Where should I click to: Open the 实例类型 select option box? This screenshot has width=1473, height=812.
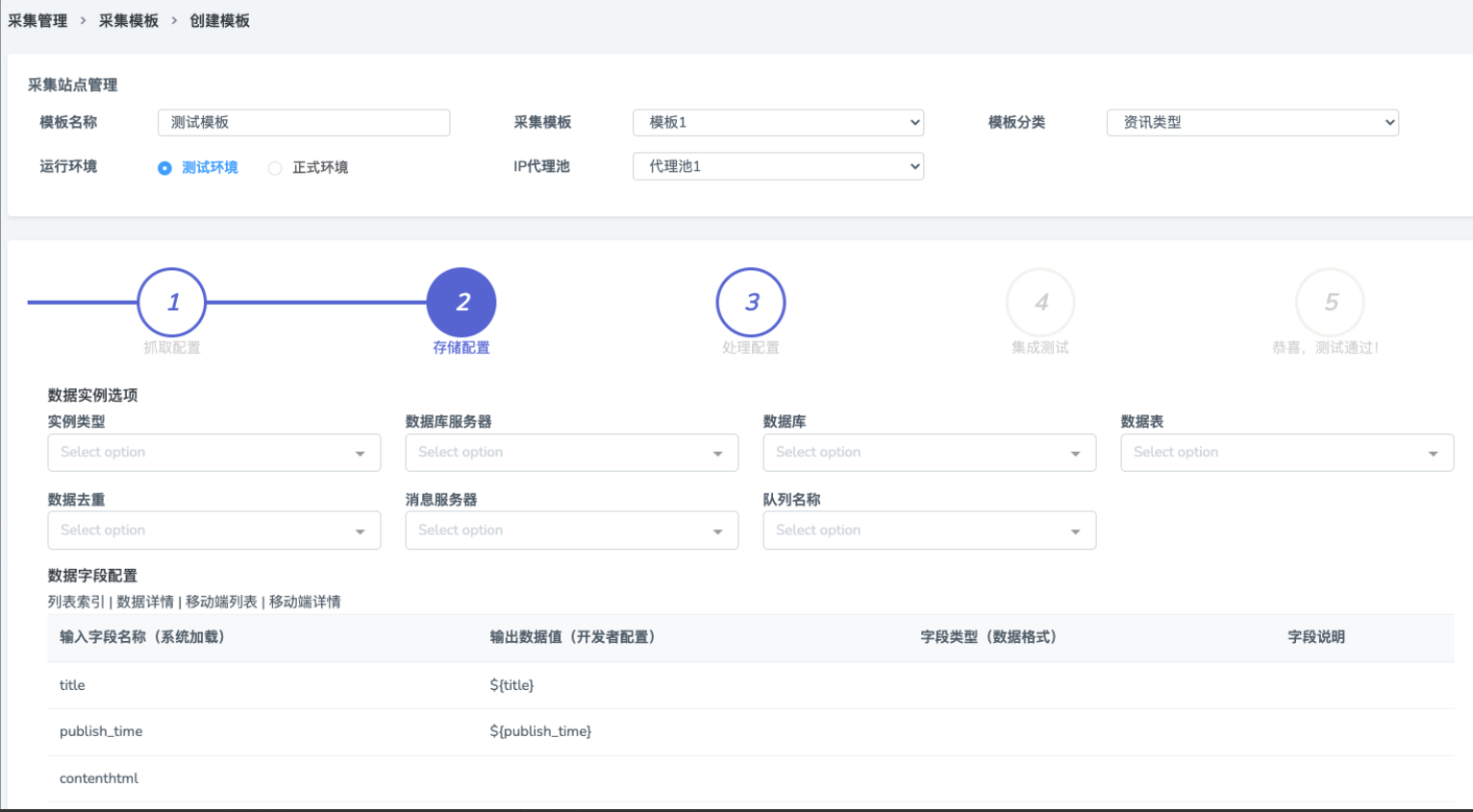coord(213,453)
